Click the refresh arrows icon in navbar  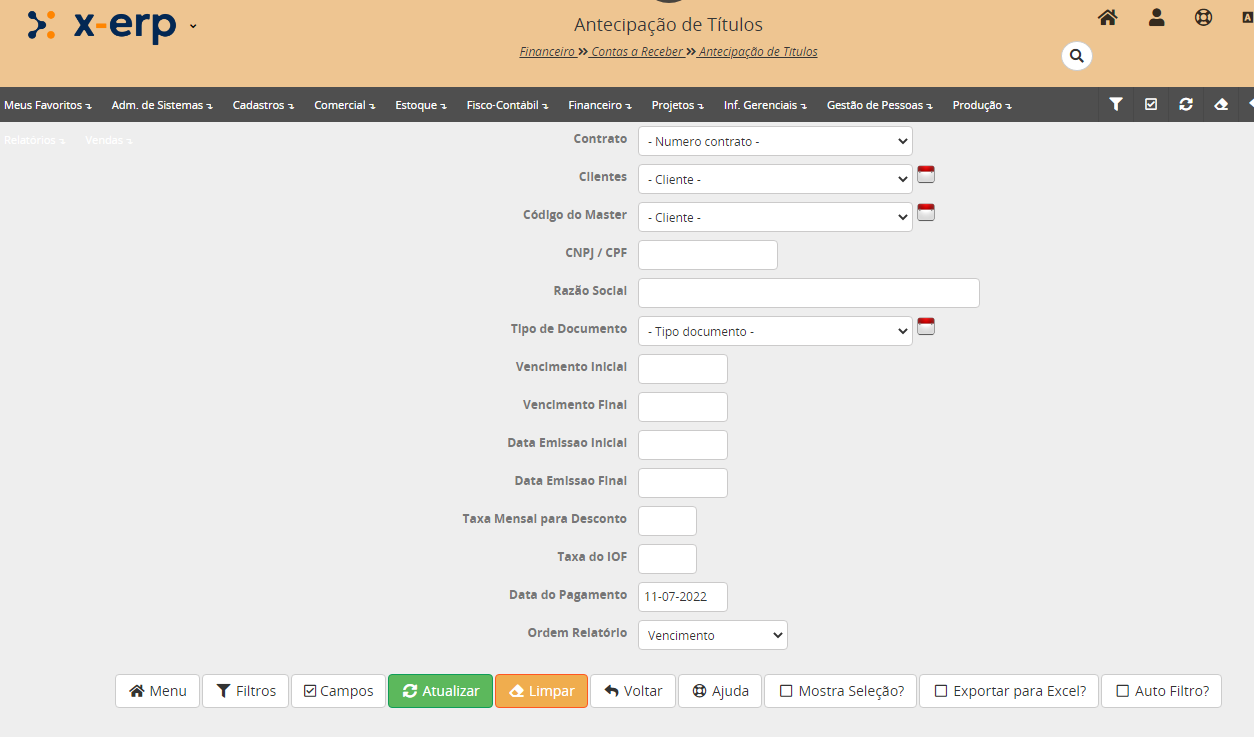coord(1186,104)
